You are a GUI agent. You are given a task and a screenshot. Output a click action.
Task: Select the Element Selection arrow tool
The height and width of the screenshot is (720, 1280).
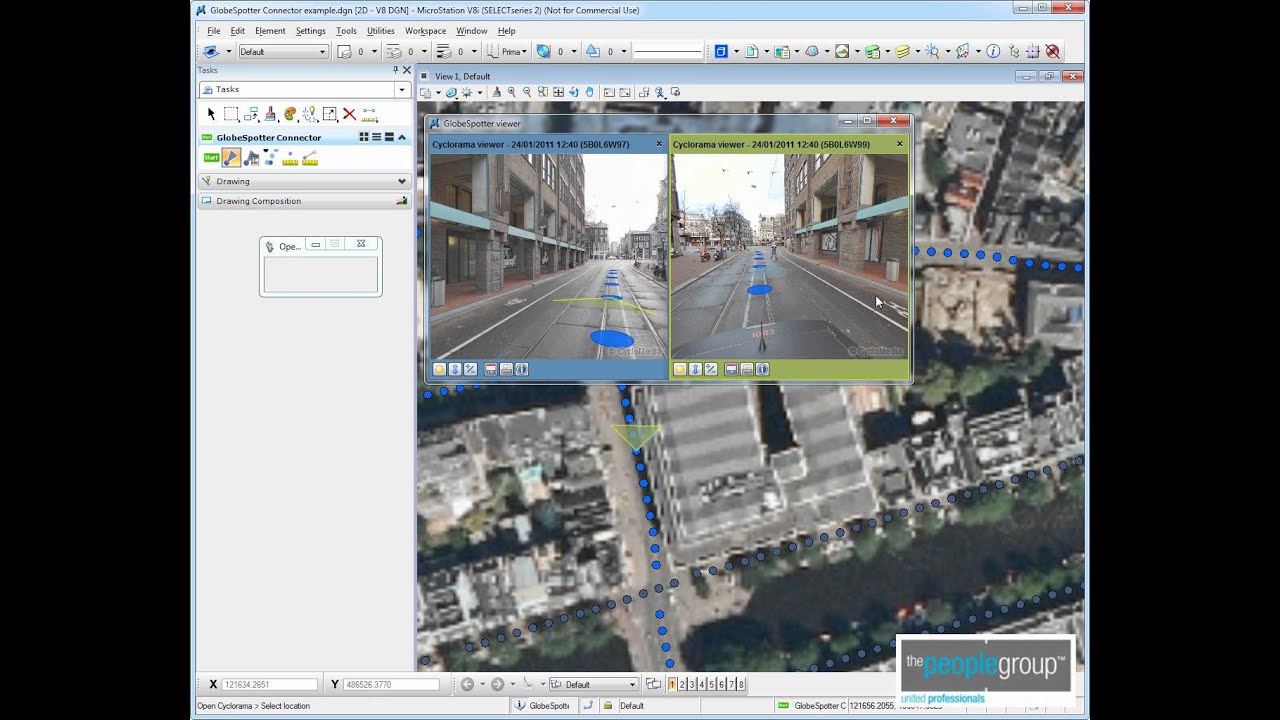(x=211, y=114)
